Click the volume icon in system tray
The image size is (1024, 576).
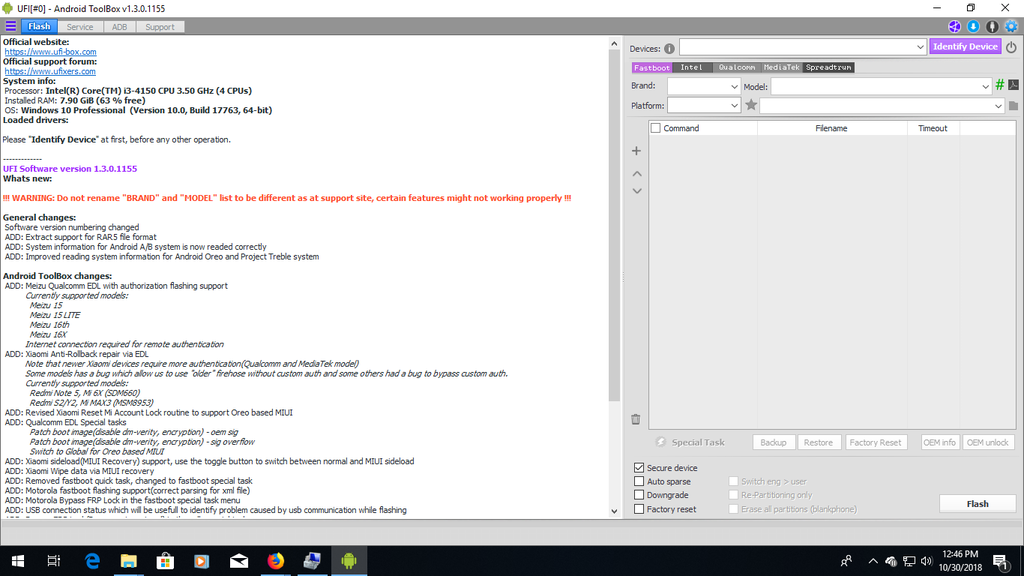click(926, 561)
